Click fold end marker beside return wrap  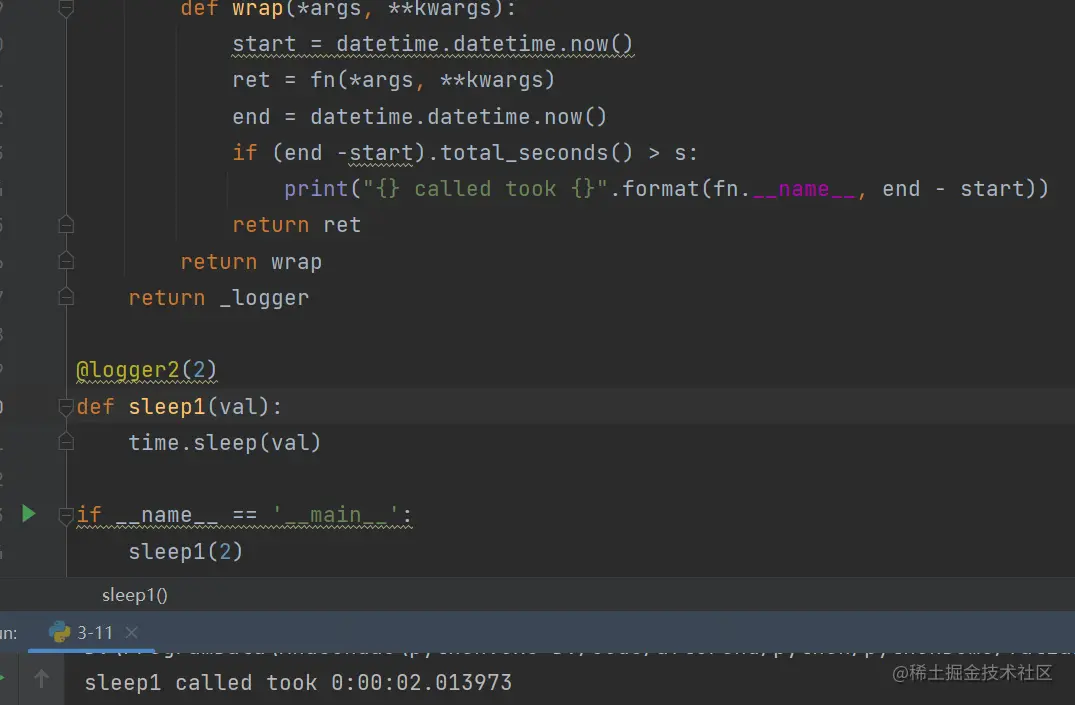click(x=66, y=261)
